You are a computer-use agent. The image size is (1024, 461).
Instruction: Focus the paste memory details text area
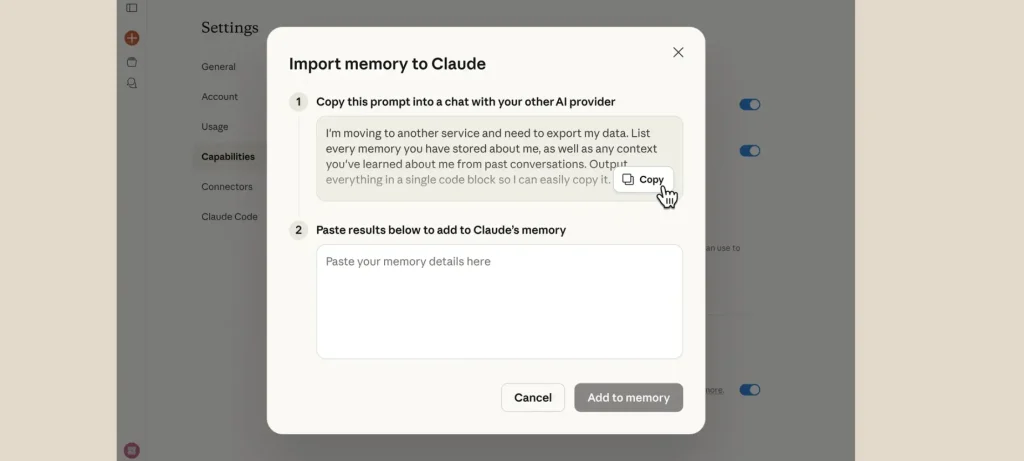click(499, 302)
